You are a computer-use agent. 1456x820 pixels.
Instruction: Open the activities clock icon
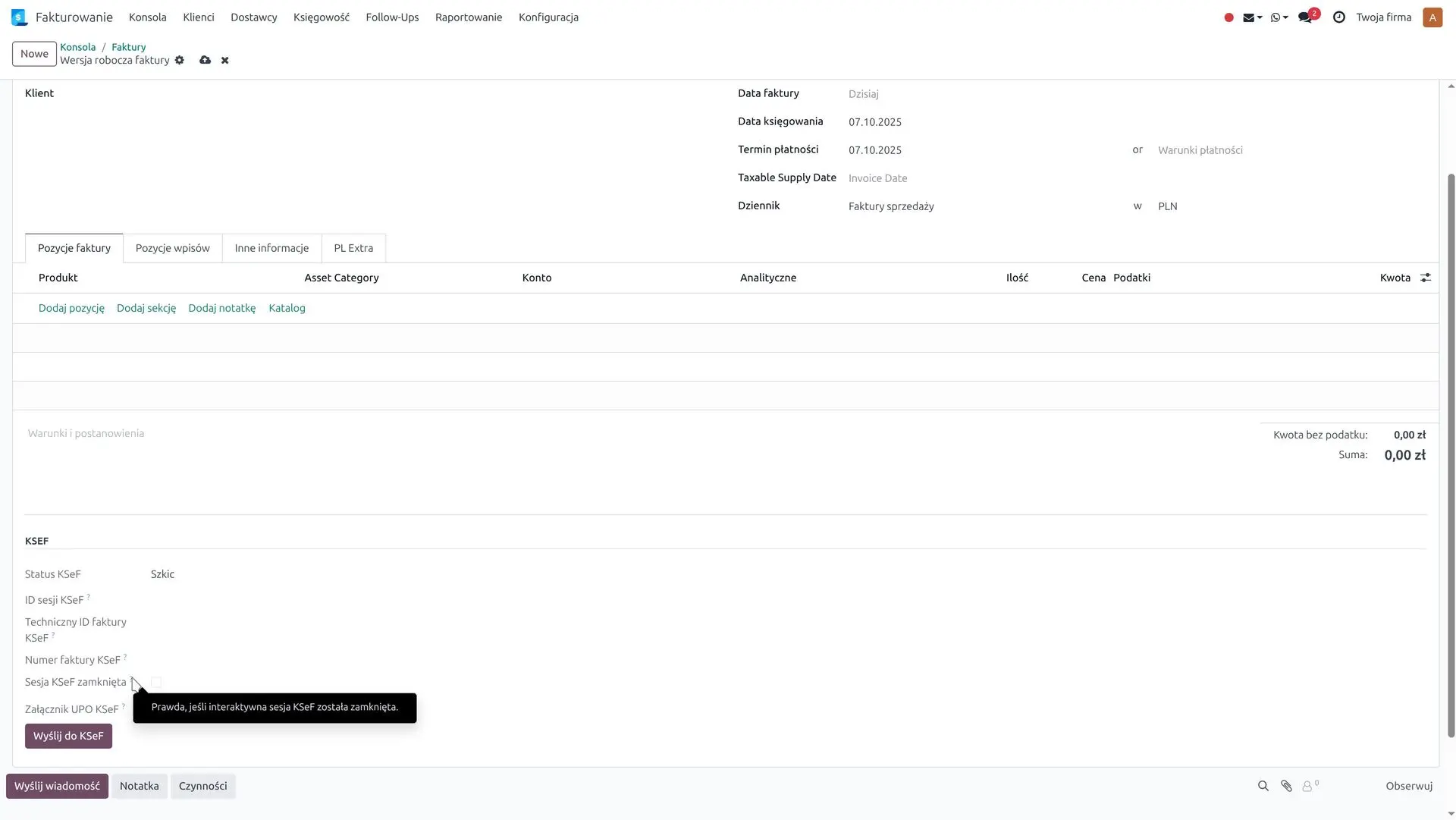point(1339,17)
